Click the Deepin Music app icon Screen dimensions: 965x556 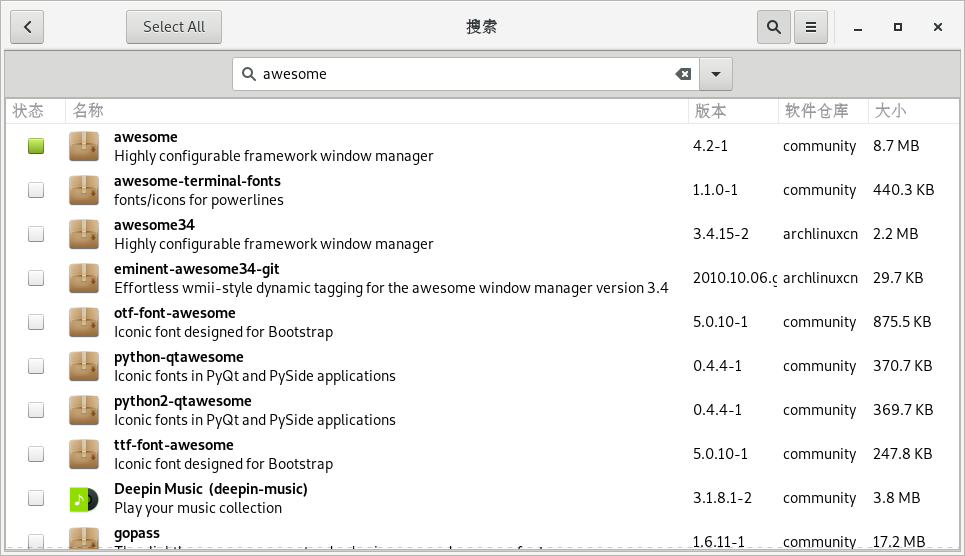(84, 498)
